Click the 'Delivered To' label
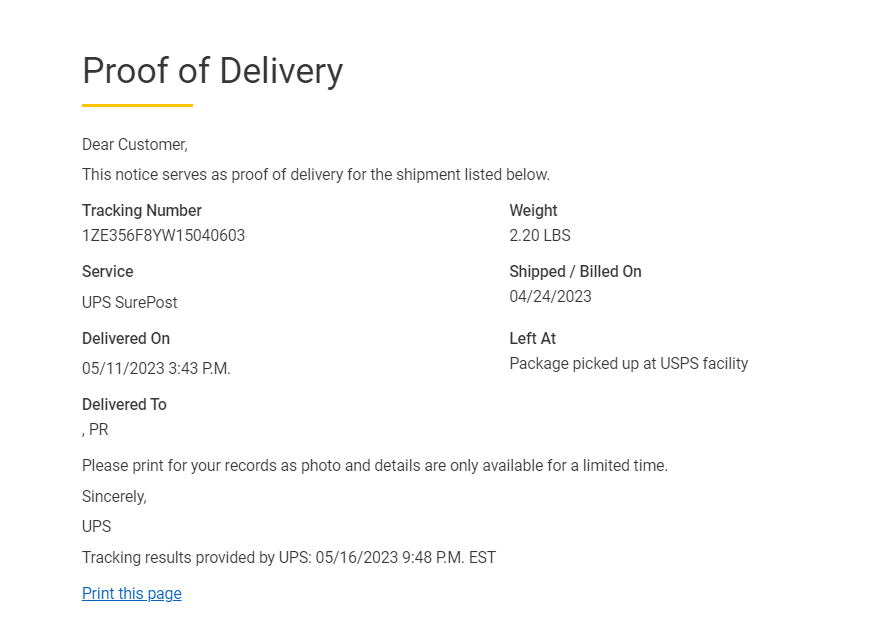Viewport: 880px width, 631px height. pos(124,405)
